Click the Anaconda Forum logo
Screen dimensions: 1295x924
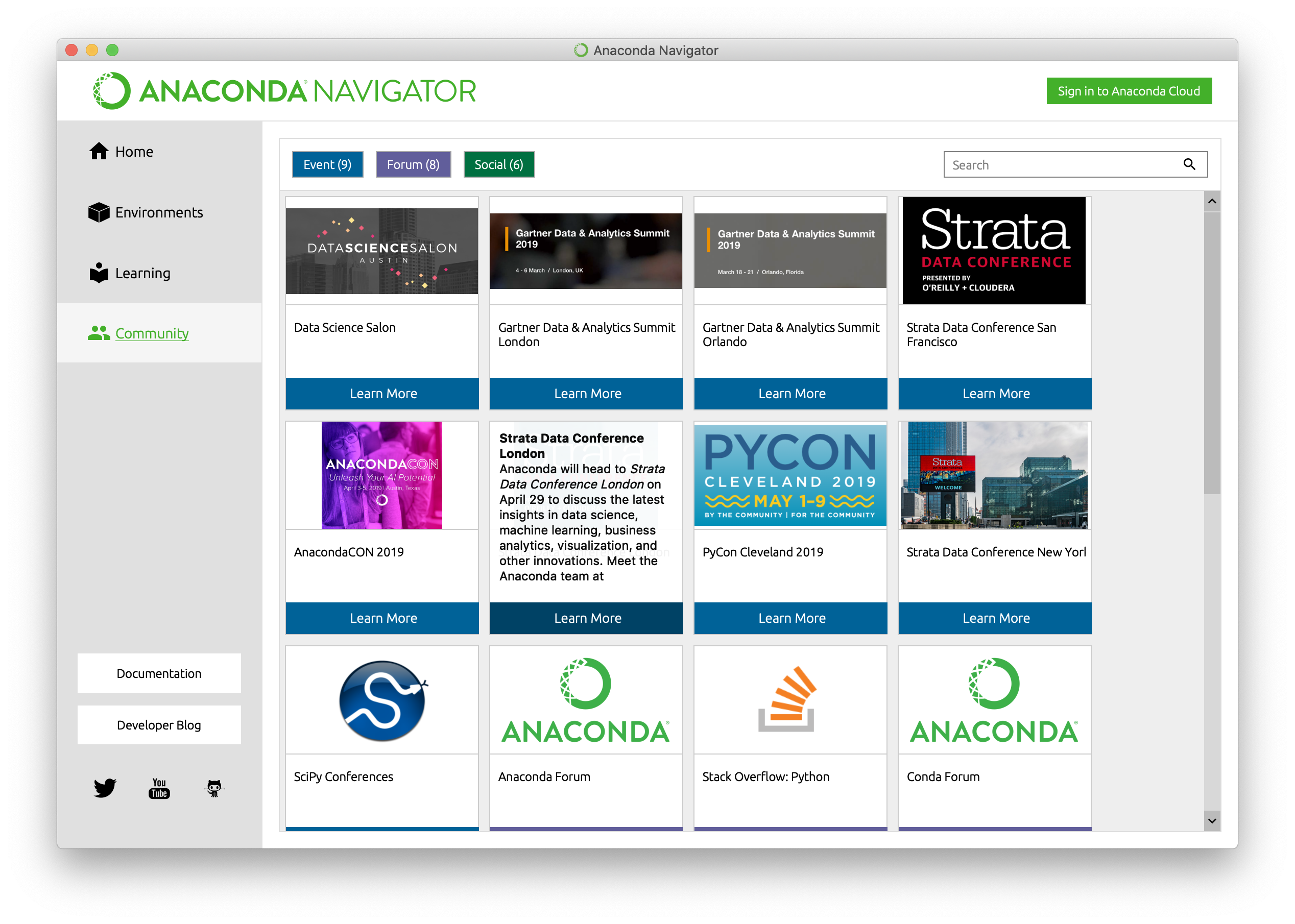click(x=586, y=700)
